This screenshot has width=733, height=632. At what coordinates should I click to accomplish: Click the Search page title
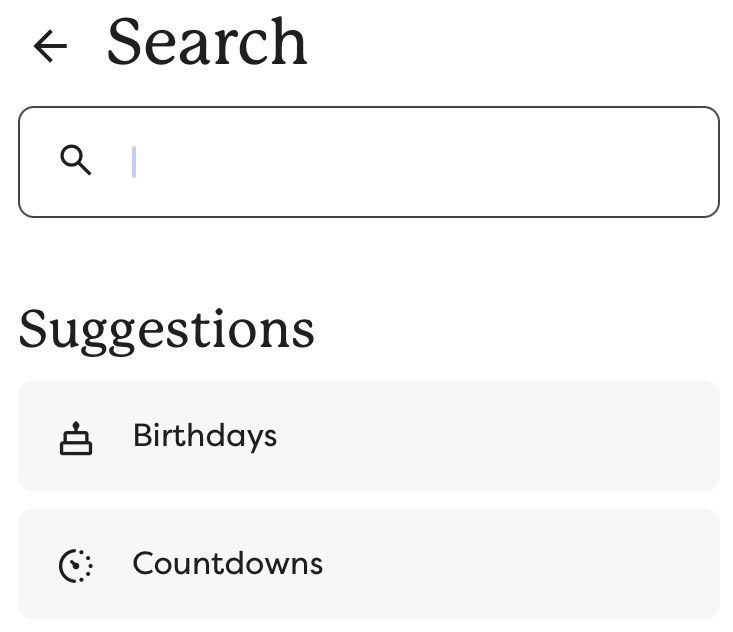(x=207, y=43)
